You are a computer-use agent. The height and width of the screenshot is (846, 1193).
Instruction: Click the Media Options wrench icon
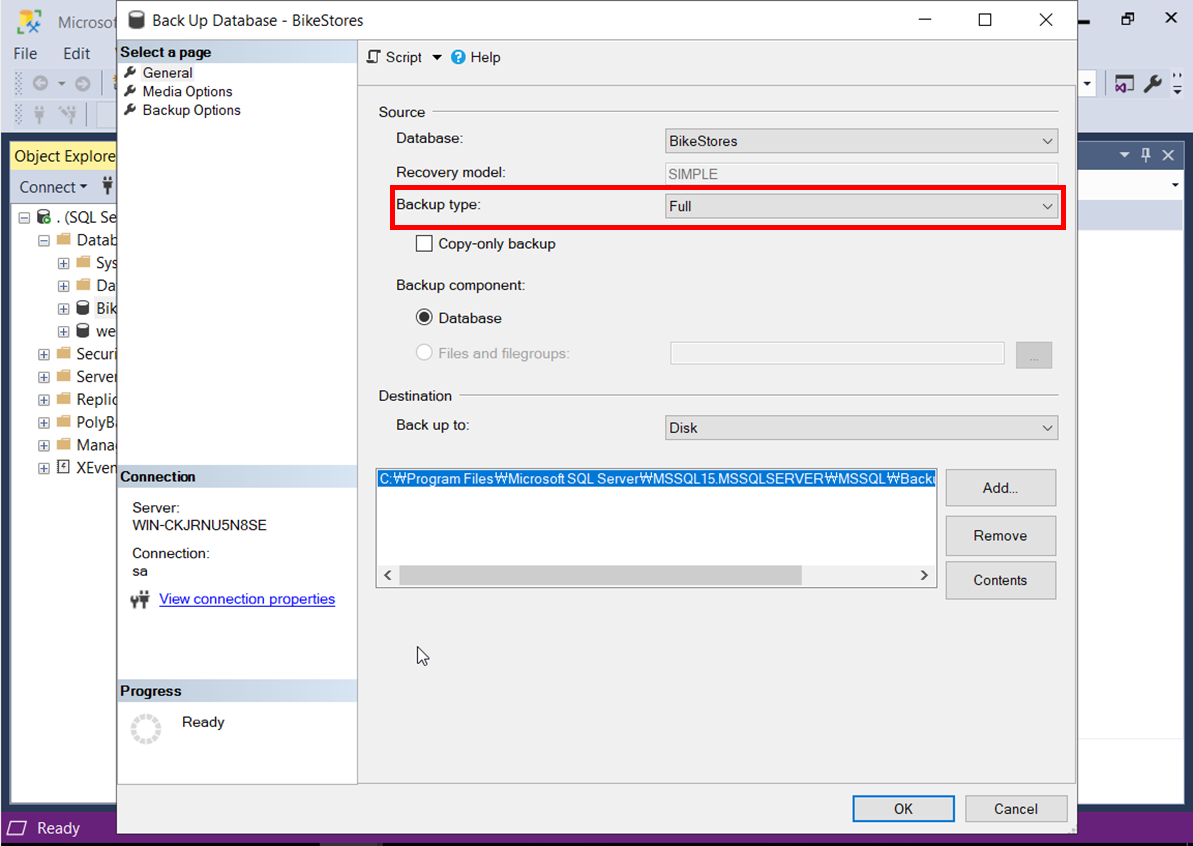click(x=131, y=91)
